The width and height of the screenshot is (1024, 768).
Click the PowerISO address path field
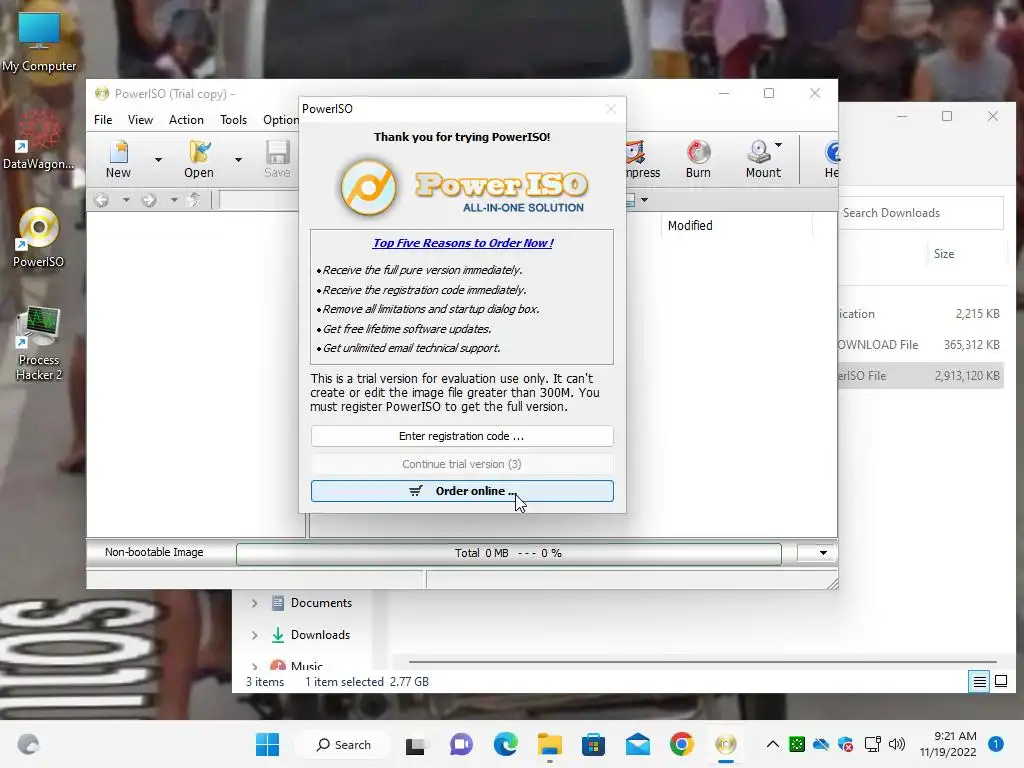(x=259, y=200)
